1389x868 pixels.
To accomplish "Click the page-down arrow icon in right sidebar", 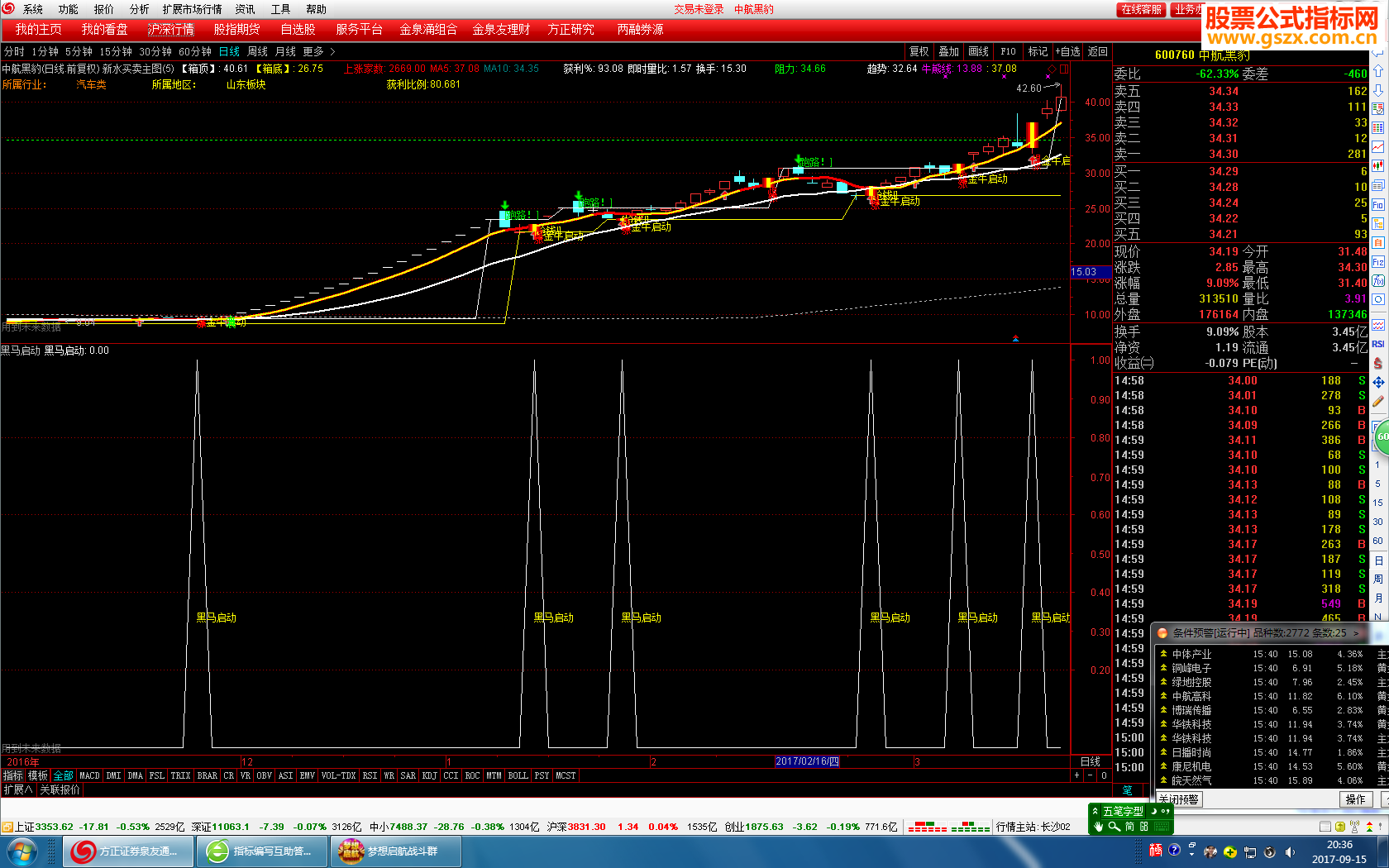I will [x=1378, y=90].
